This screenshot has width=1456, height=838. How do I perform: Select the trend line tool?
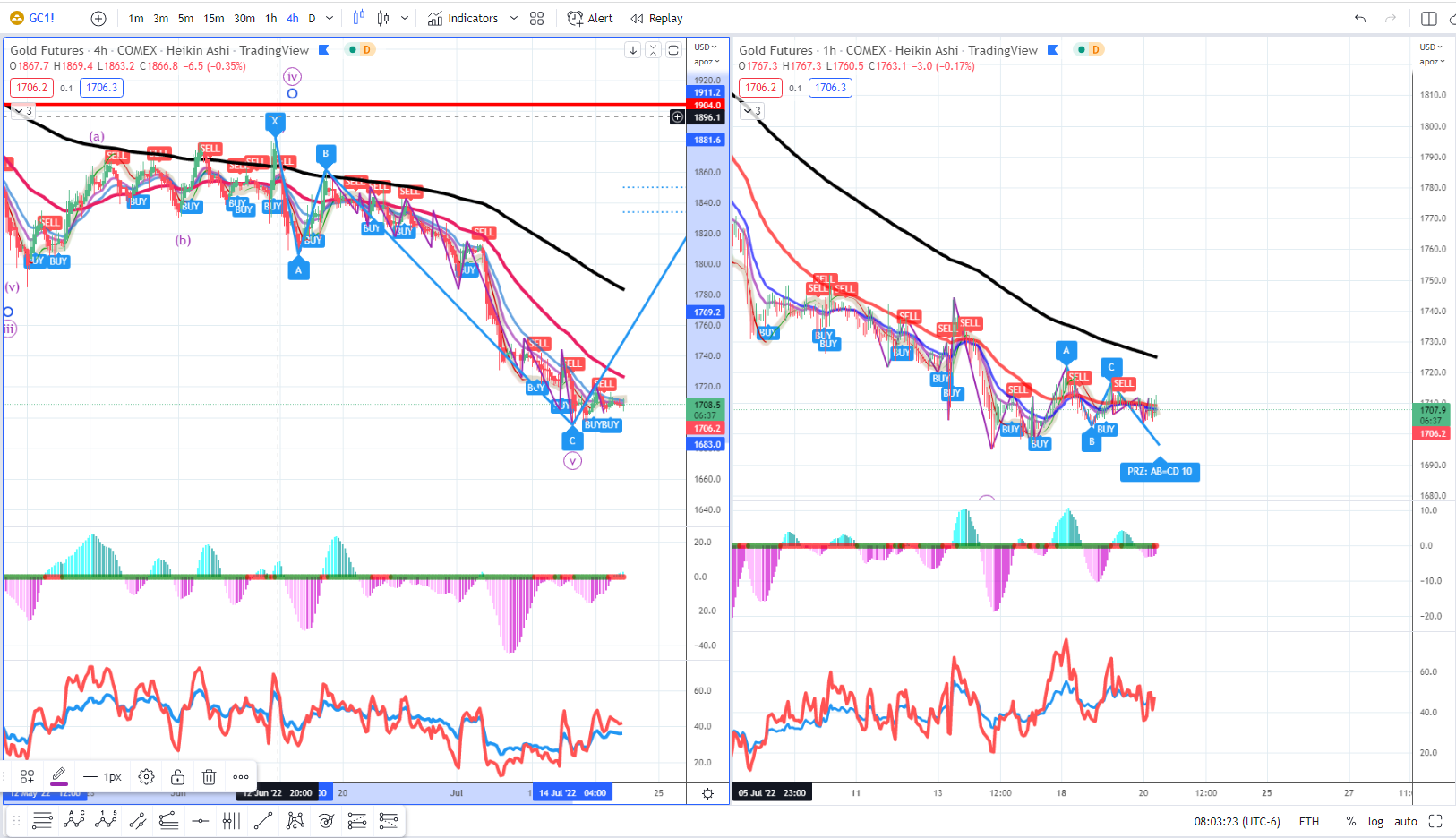pyautogui.click(x=263, y=820)
